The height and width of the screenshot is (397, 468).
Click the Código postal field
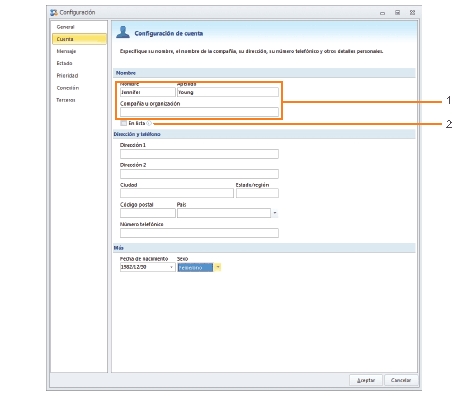click(x=148, y=213)
